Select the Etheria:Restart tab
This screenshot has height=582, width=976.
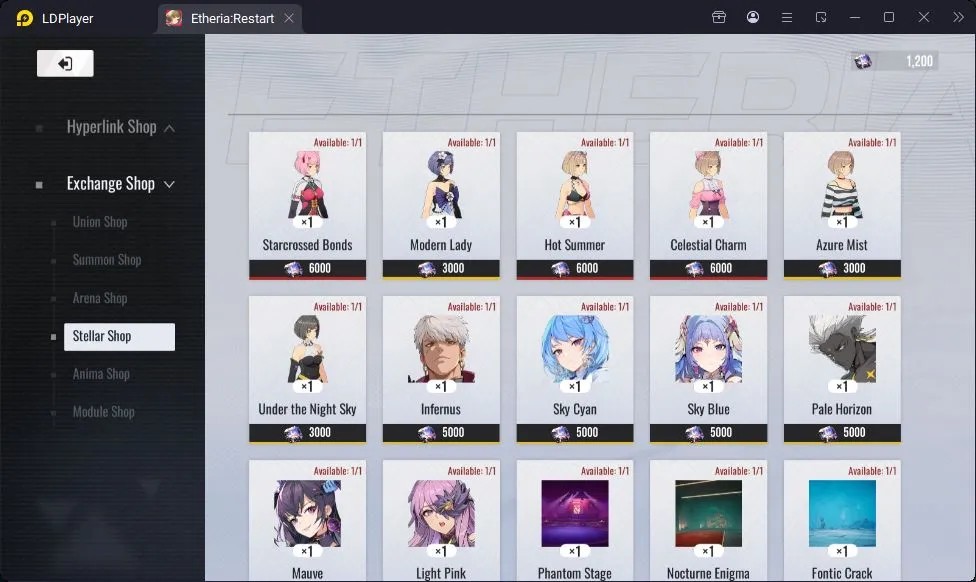click(x=230, y=18)
